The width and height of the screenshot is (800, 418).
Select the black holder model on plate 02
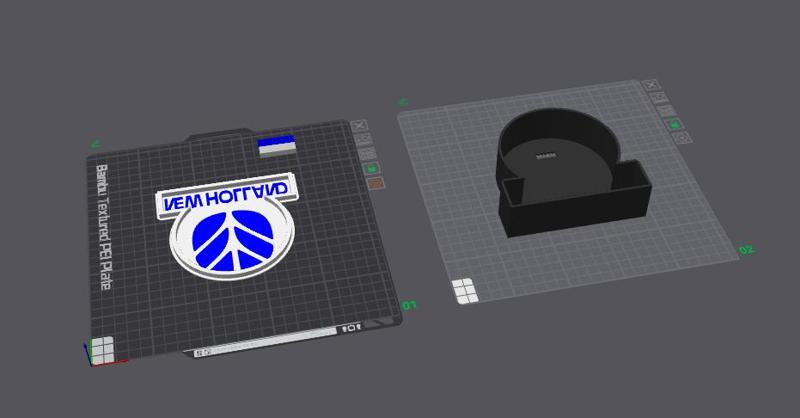tap(572, 171)
